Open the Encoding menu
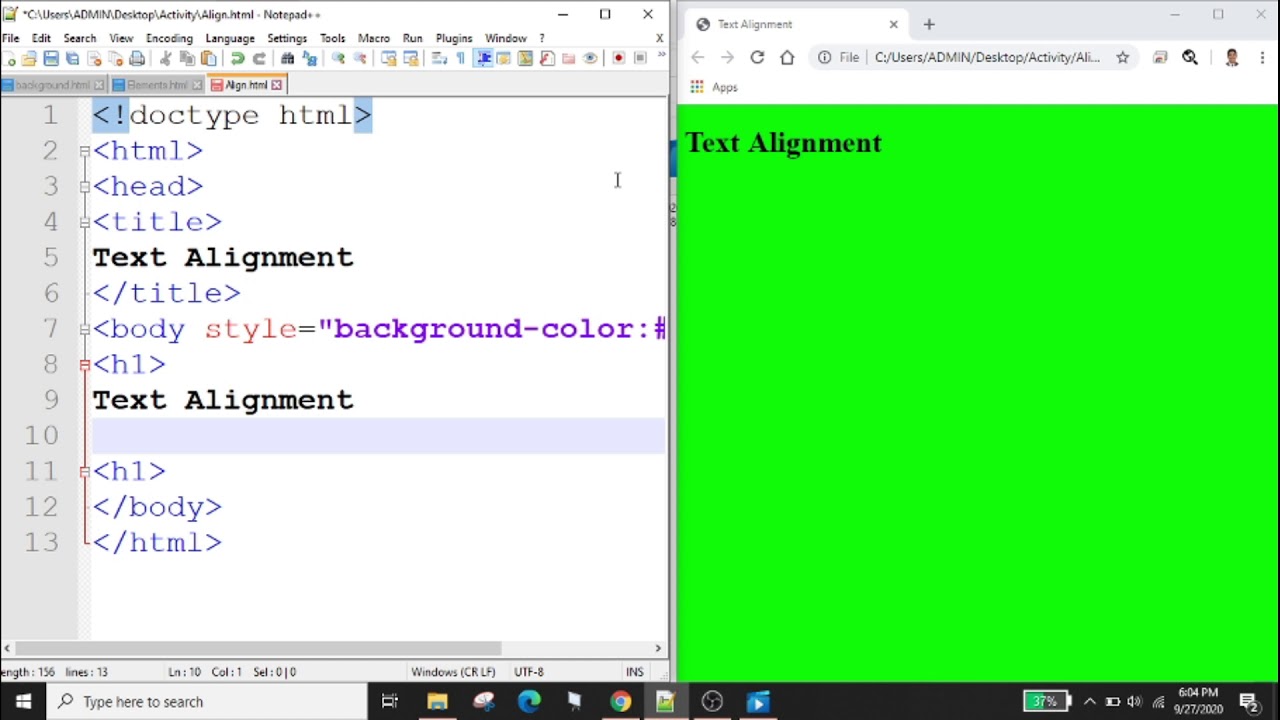1280x720 pixels. (x=169, y=38)
